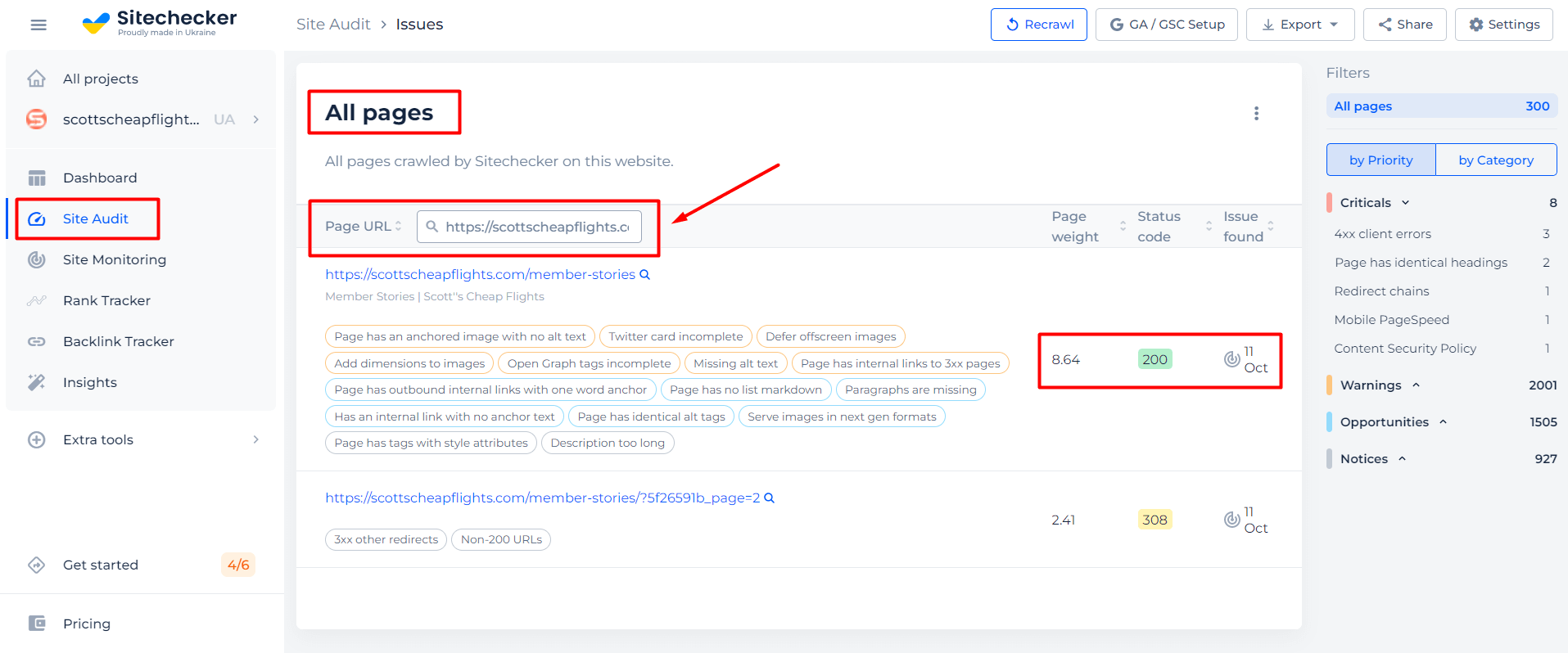
Task: Open GA / GSC Setup
Action: click(x=1166, y=25)
